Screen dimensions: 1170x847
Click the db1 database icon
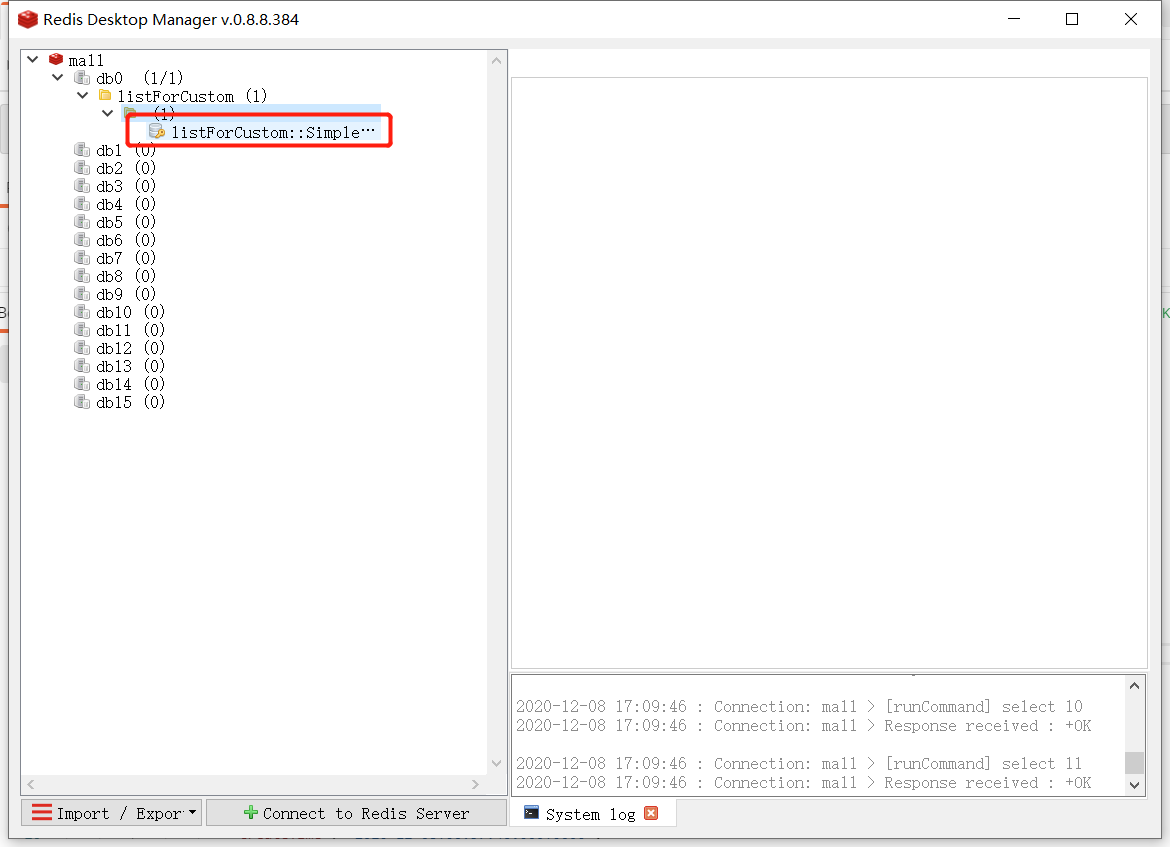point(82,150)
